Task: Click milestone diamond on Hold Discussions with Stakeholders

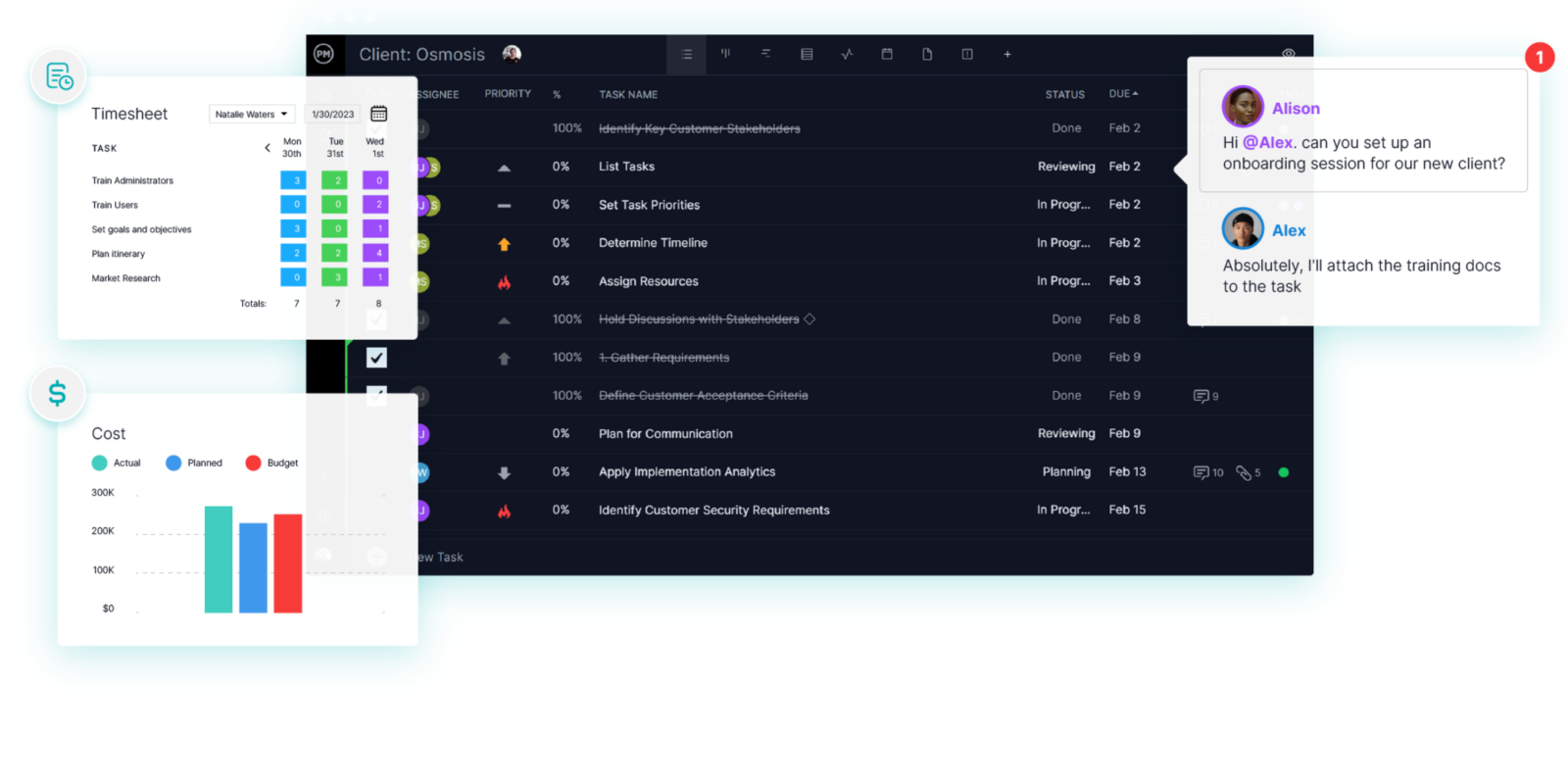Action: click(x=809, y=318)
